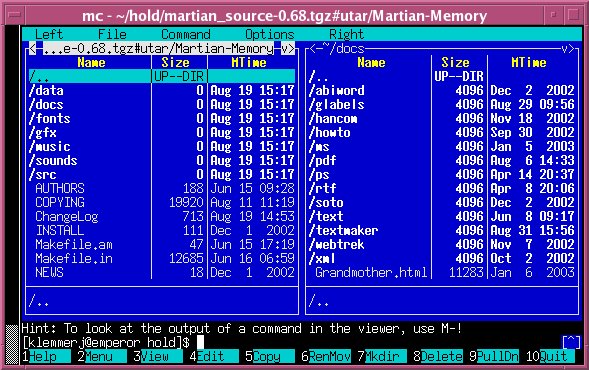Sort left panel by MTime column header
This screenshot has width=589, height=370.
pos(249,62)
